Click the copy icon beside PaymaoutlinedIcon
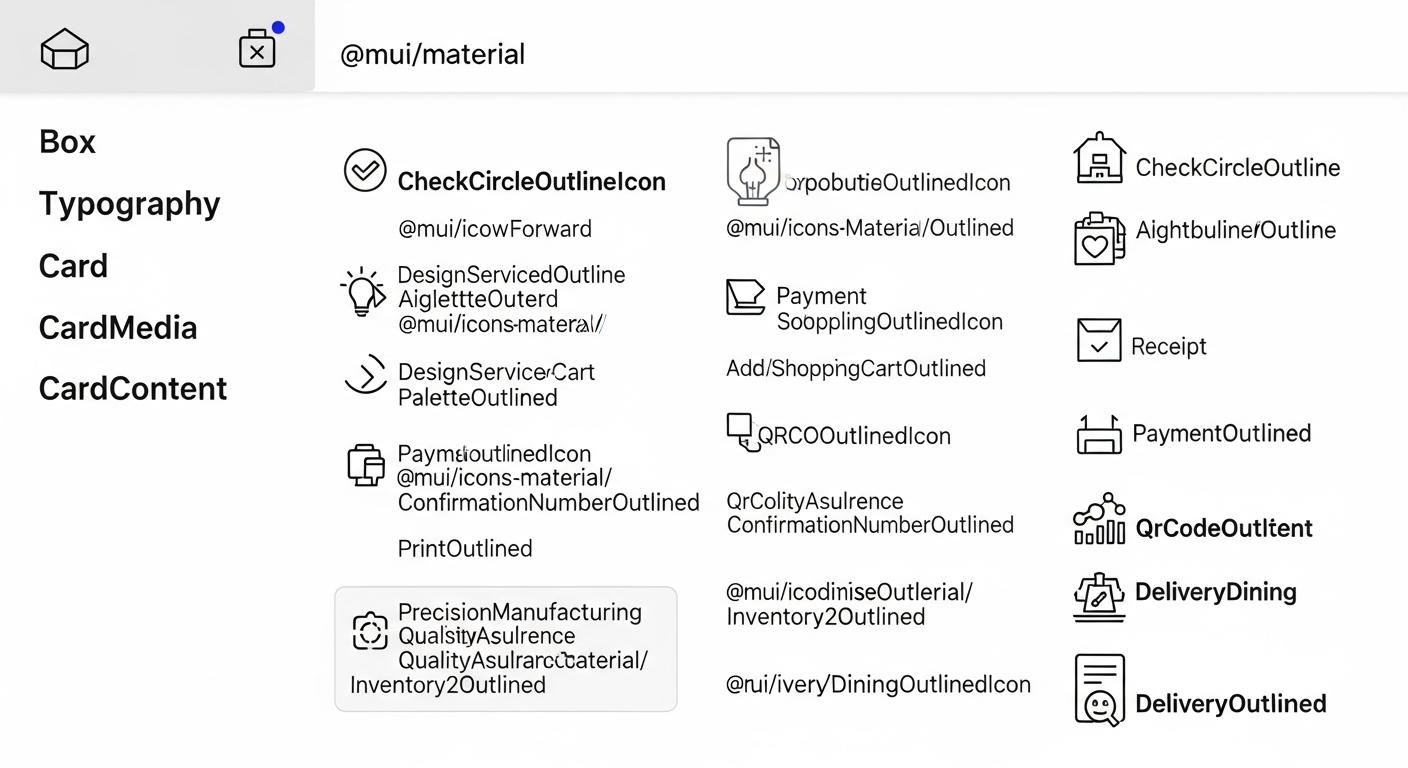The image size is (1408, 768). point(366,466)
